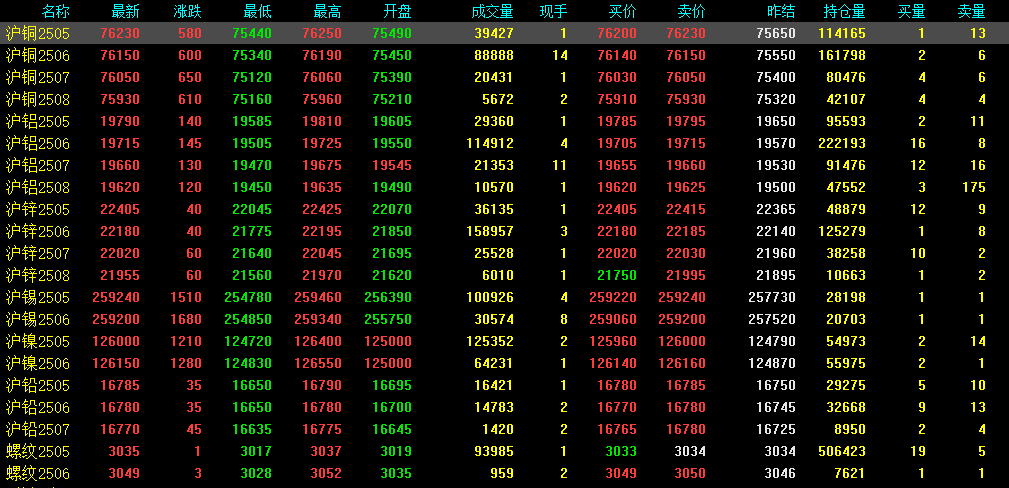
Task: Click sell volume 175 of 沪铝2508
Action: tap(974, 187)
